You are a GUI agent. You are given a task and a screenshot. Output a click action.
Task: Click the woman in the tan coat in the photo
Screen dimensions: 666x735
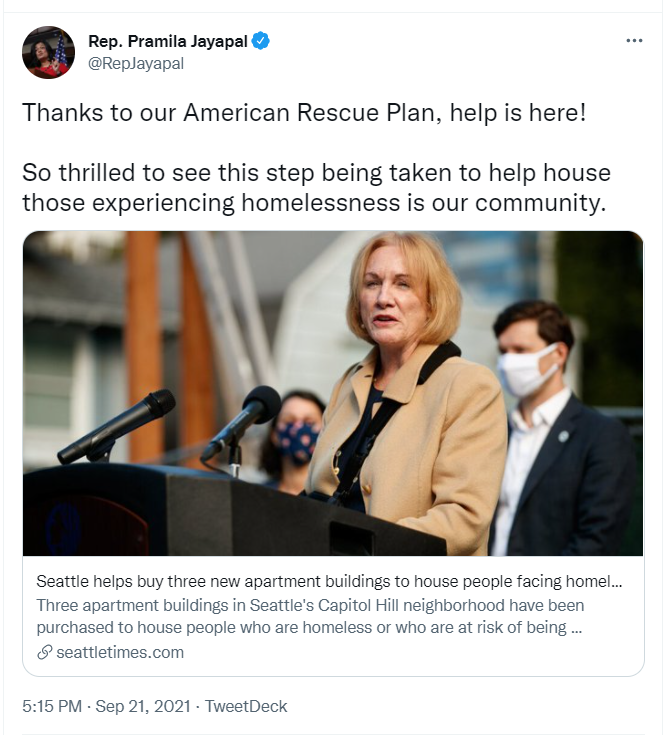[410, 400]
